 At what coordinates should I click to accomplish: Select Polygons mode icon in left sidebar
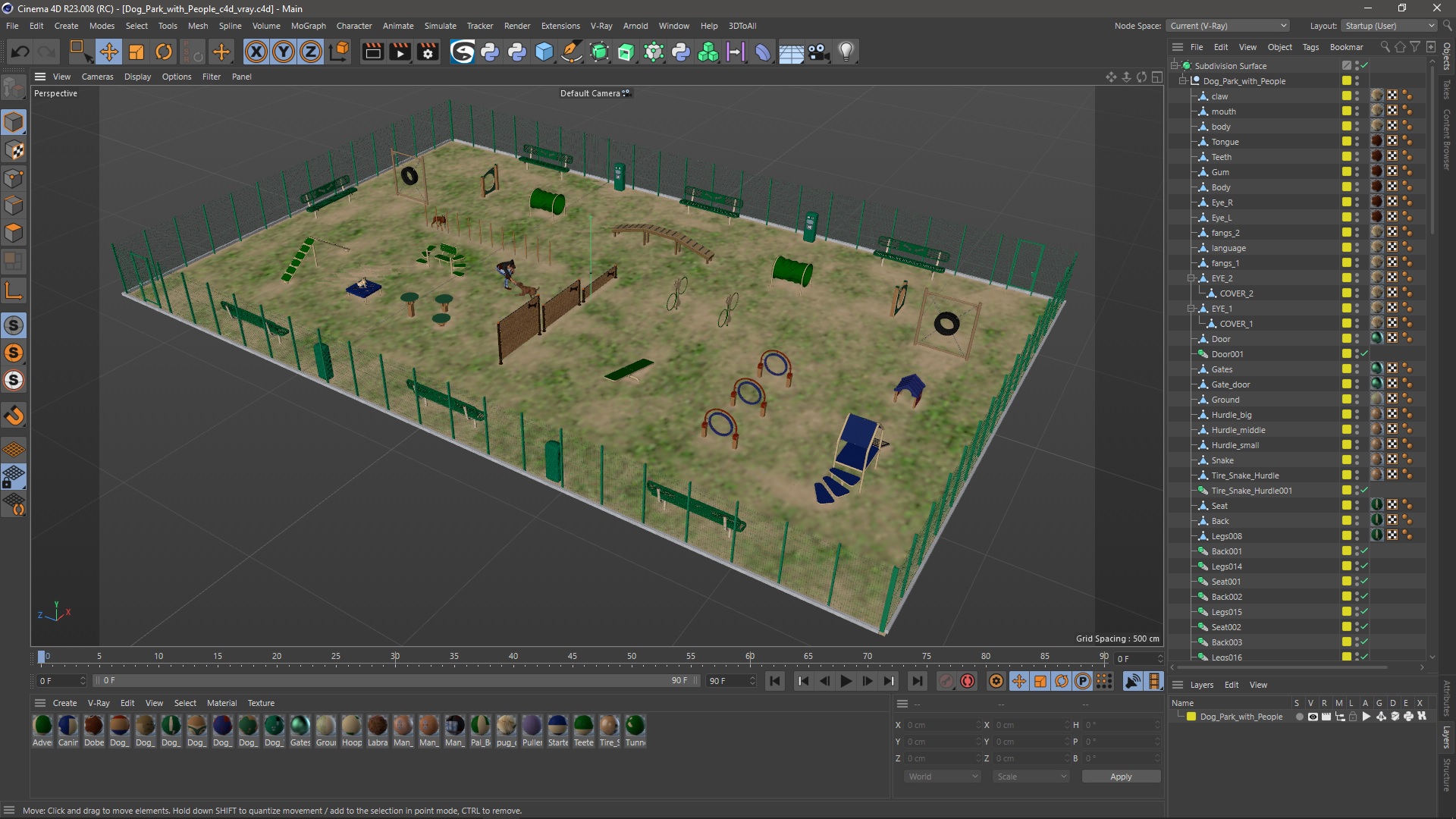tap(14, 233)
